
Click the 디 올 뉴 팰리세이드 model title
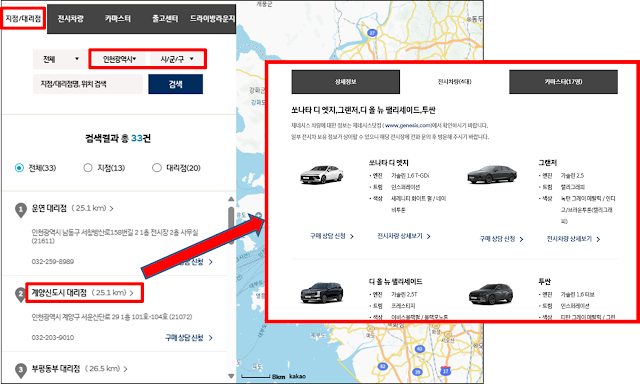pyautogui.click(x=396, y=282)
